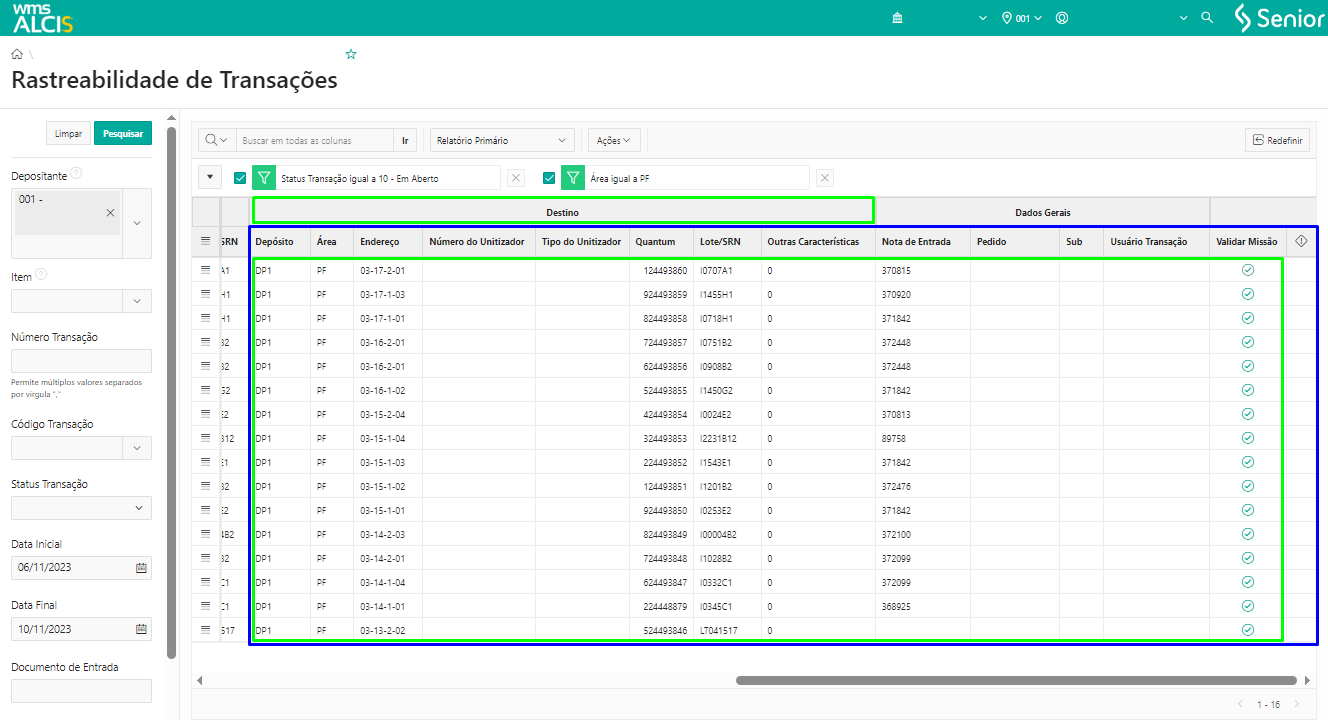Sort by the Endereço column header
The width and height of the screenshot is (1328, 720).
pyautogui.click(x=379, y=241)
